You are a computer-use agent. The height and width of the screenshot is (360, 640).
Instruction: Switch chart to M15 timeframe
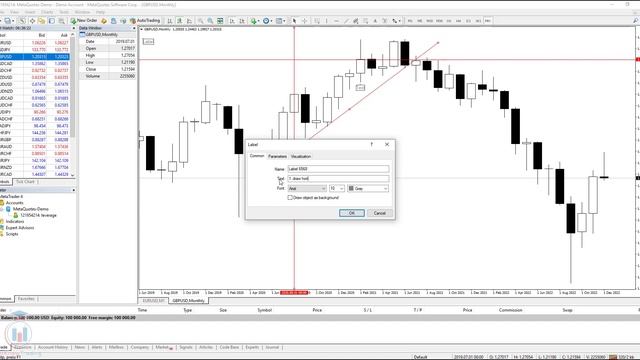(x=429, y=20)
